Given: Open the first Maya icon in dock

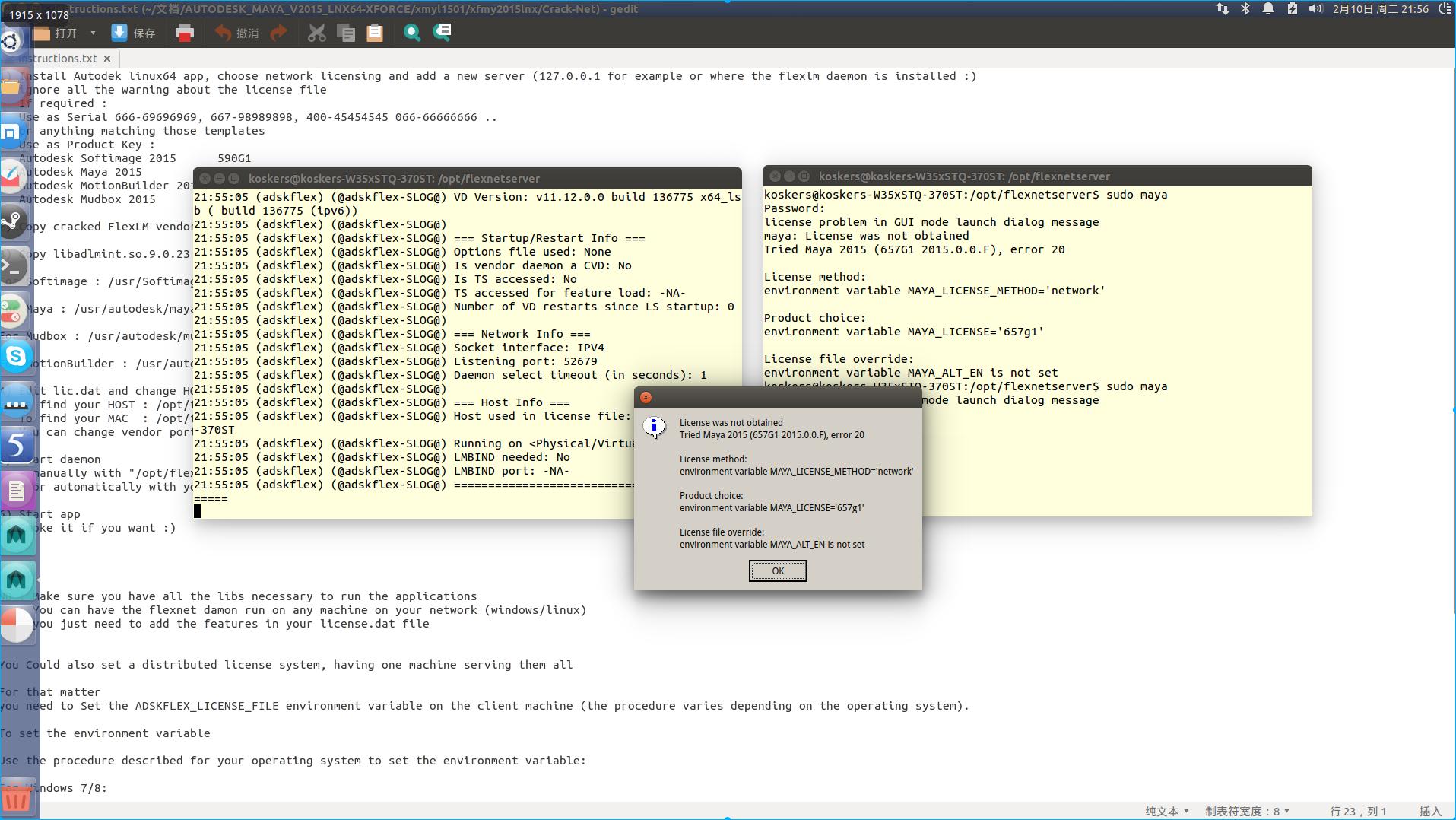Looking at the screenshot, I should pyautogui.click(x=17, y=536).
